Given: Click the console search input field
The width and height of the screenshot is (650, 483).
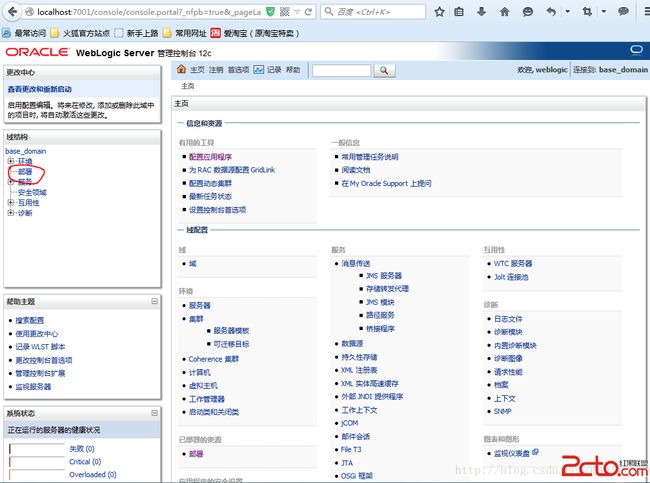Looking at the screenshot, I should tap(340, 71).
